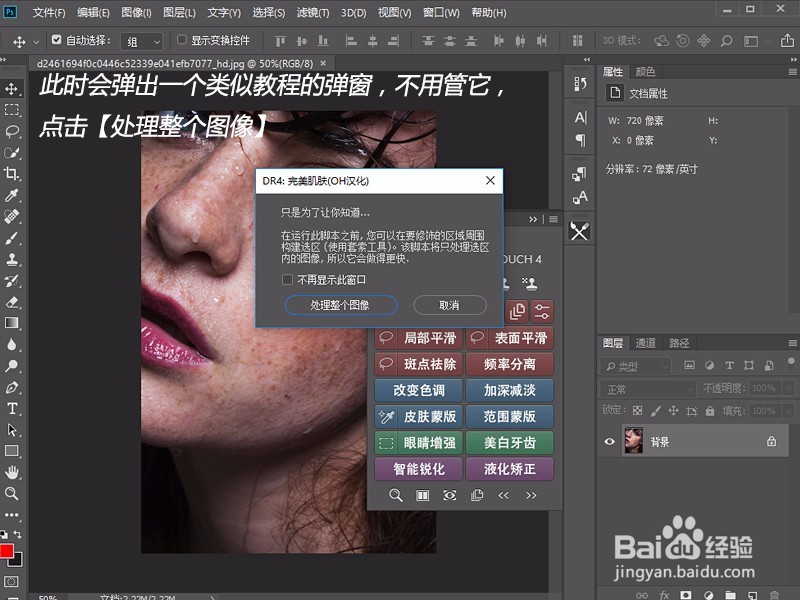
Task: Open the Properties panel flyout menu
Action: (x=792, y=72)
